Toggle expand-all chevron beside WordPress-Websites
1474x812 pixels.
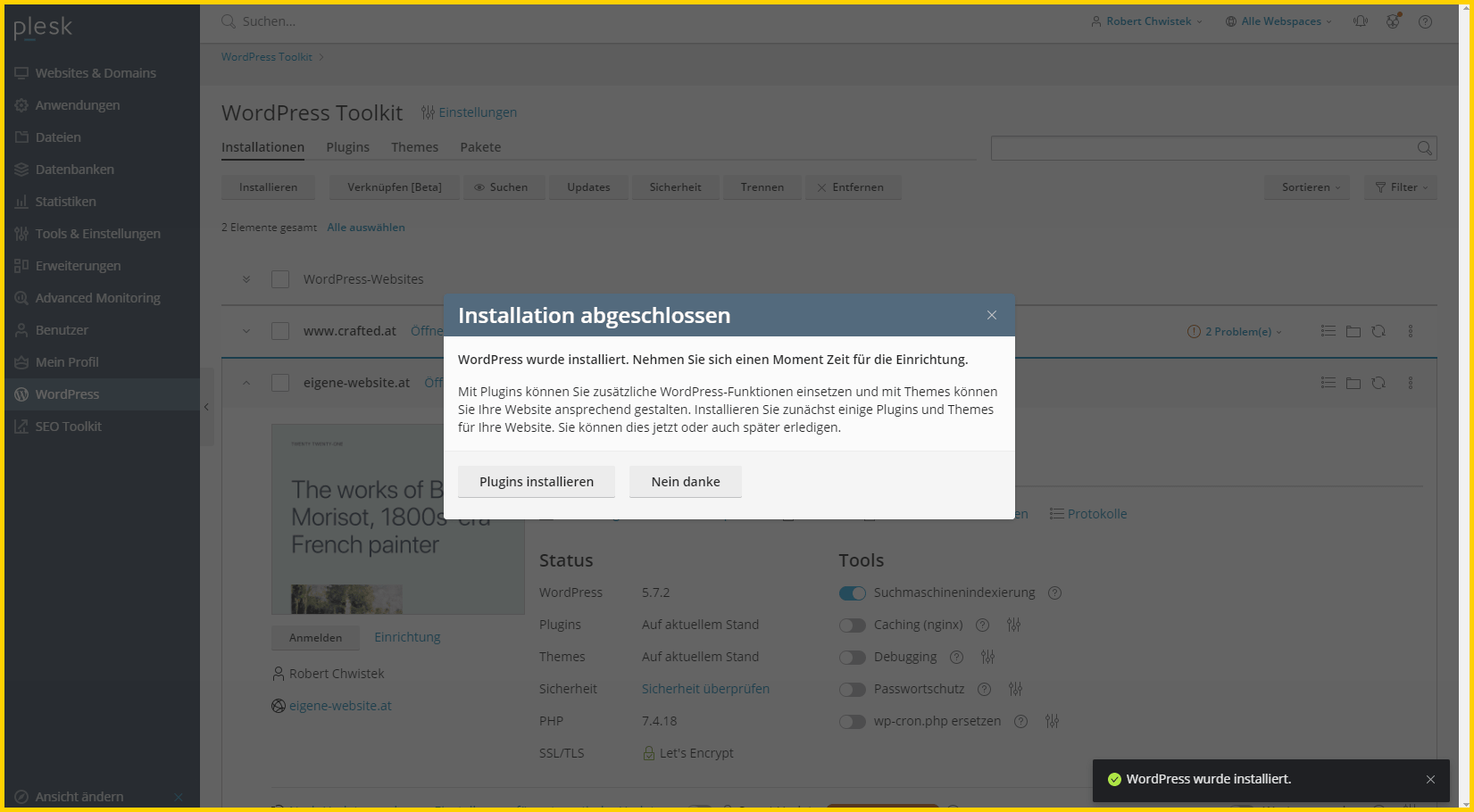click(x=246, y=279)
